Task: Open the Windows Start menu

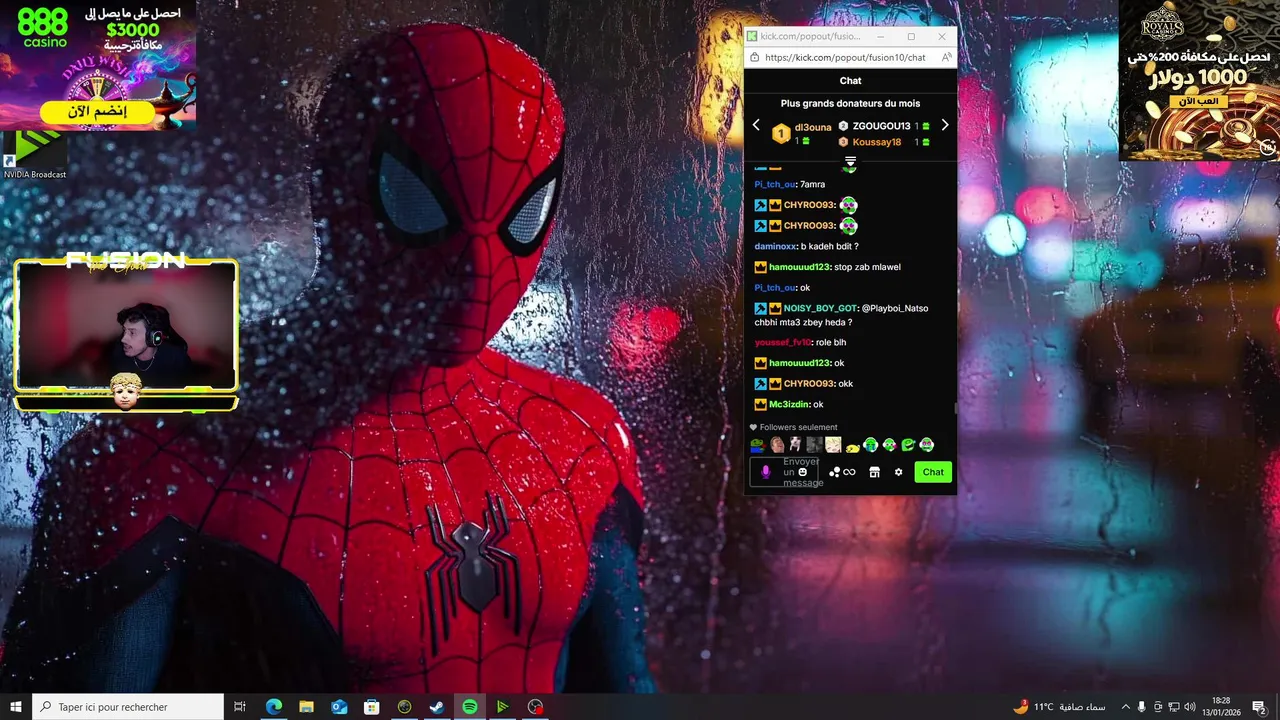Action: [16, 707]
